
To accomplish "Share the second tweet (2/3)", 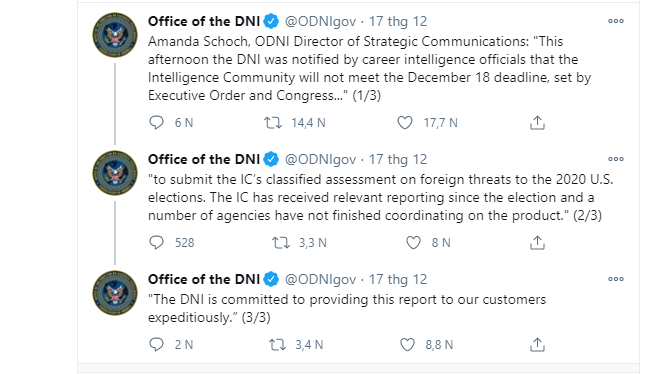I will [537, 243].
